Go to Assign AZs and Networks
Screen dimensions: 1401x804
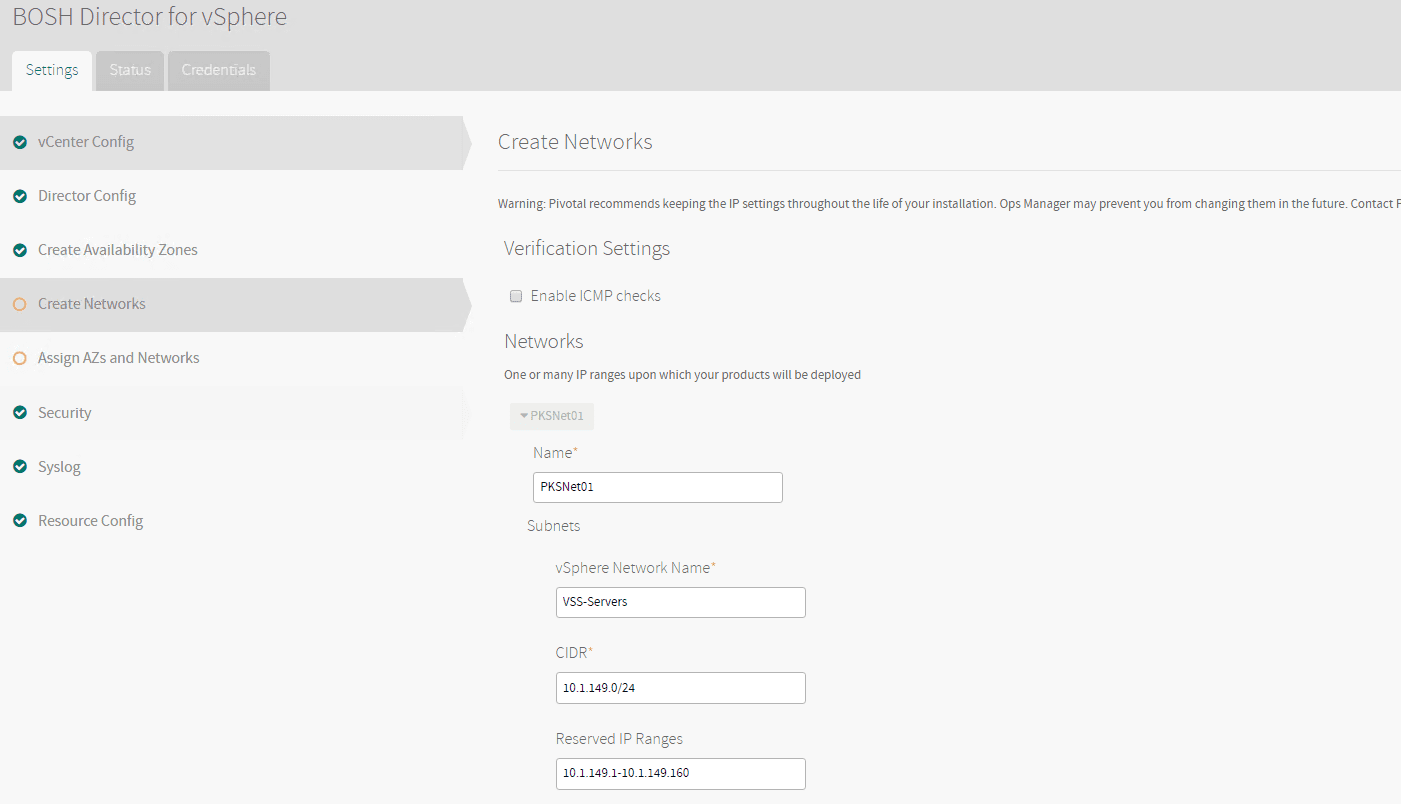(x=118, y=358)
